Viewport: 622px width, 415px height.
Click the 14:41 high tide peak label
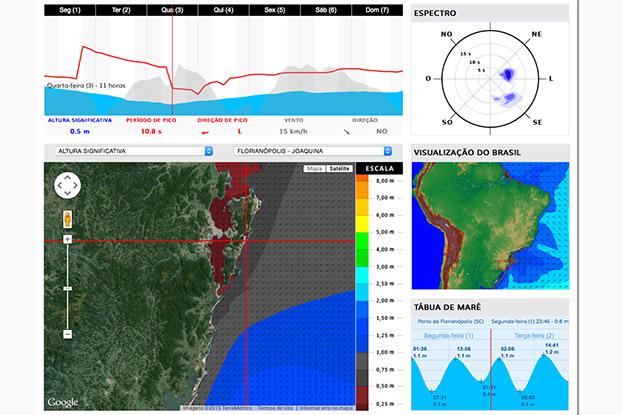(551, 346)
